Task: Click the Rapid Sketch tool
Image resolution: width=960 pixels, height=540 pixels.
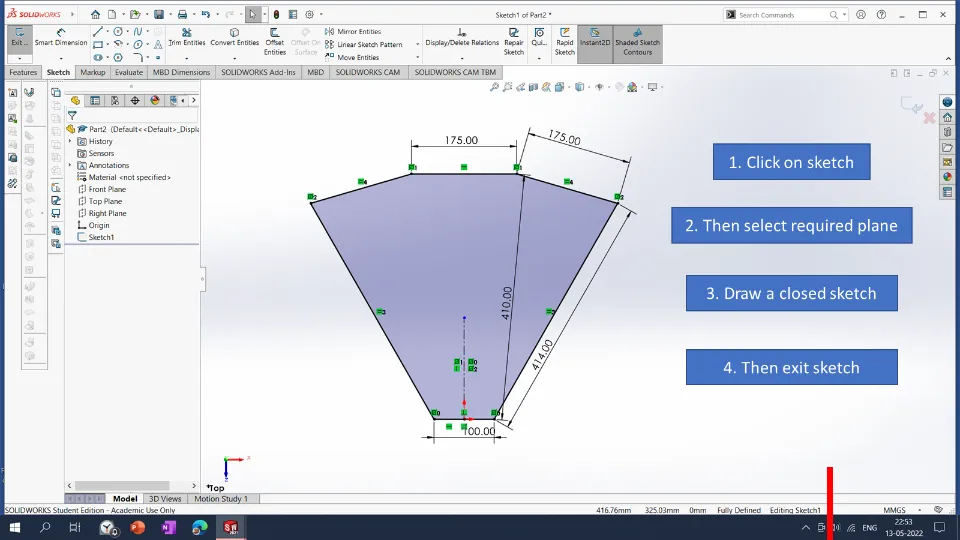Action: [x=564, y=42]
